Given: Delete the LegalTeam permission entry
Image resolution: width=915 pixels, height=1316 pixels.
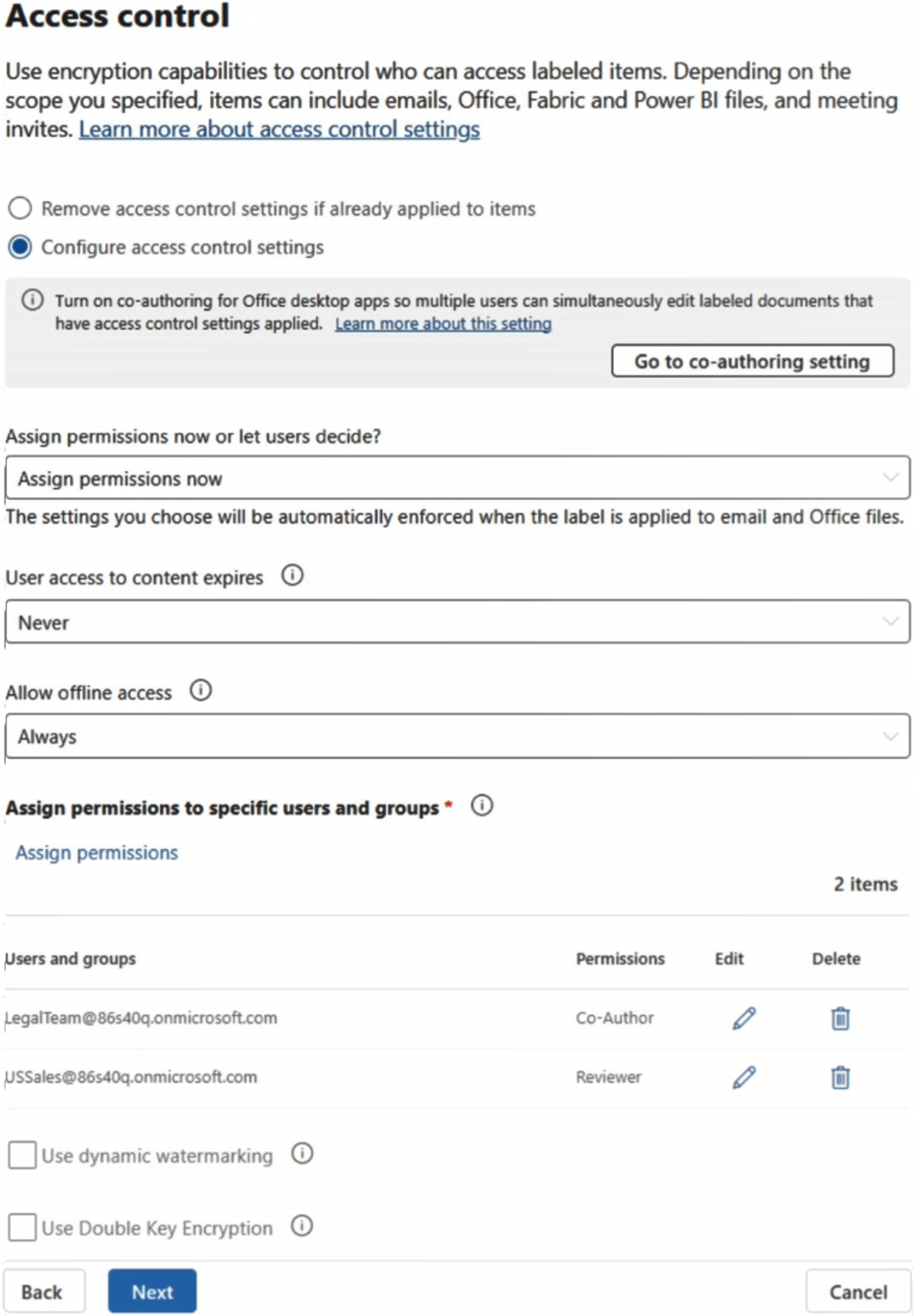Looking at the screenshot, I should [840, 1018].
